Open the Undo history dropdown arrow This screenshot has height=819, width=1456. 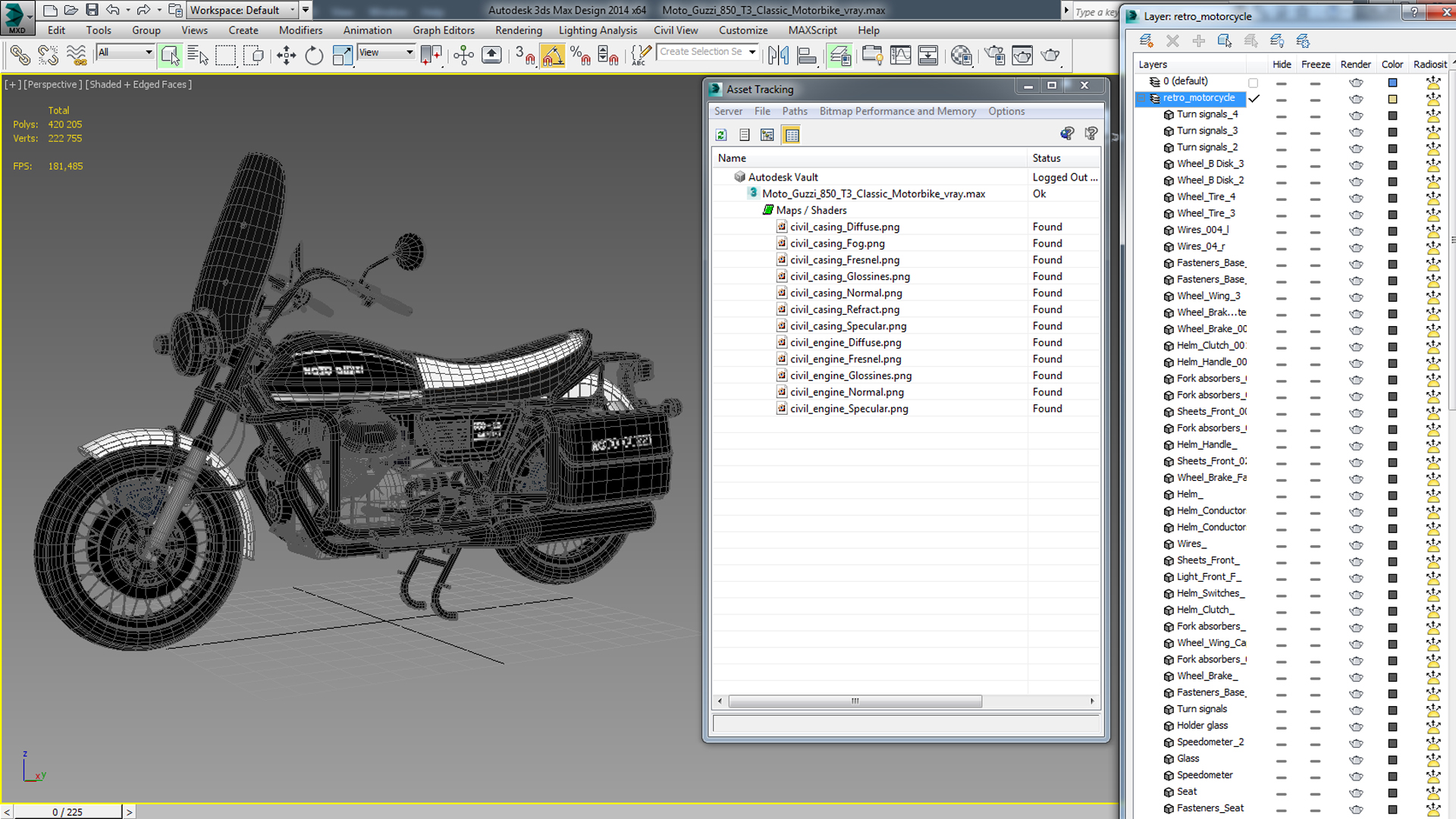pyautogui.click(x=127, y=11)
